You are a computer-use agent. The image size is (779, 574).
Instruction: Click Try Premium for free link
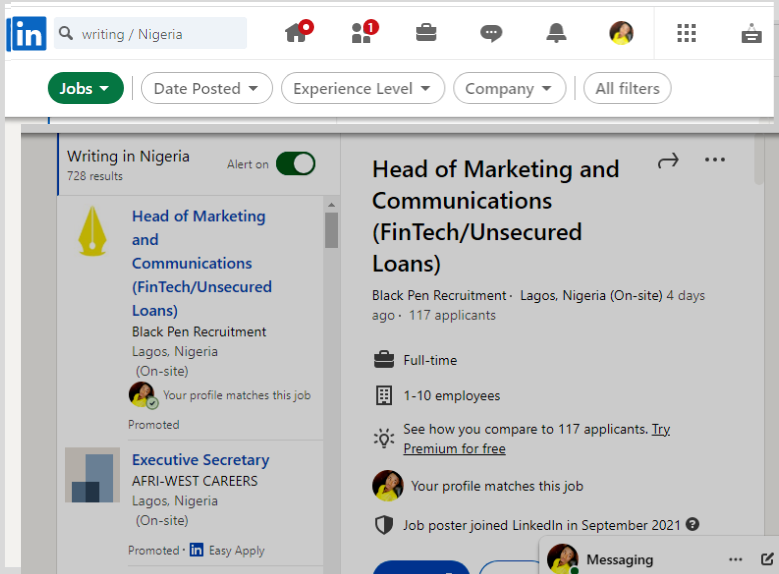pos(537,438)
